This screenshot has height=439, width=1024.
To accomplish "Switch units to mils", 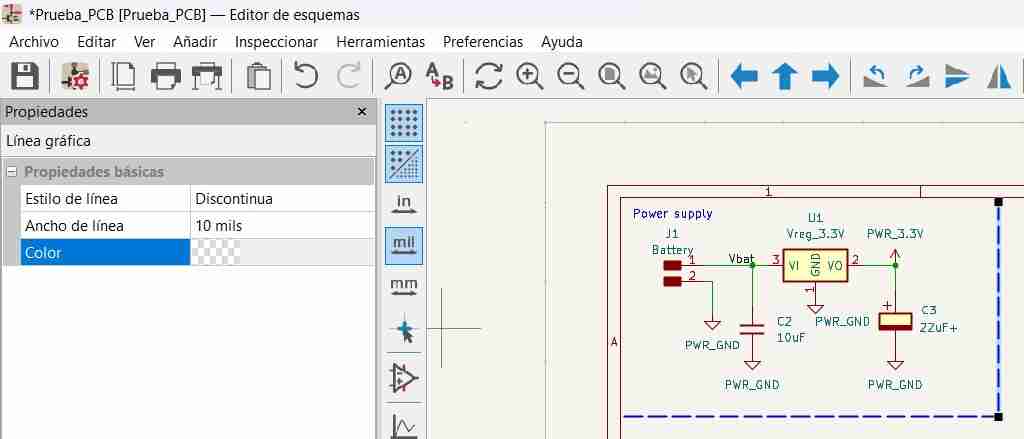I will (404, 246).
